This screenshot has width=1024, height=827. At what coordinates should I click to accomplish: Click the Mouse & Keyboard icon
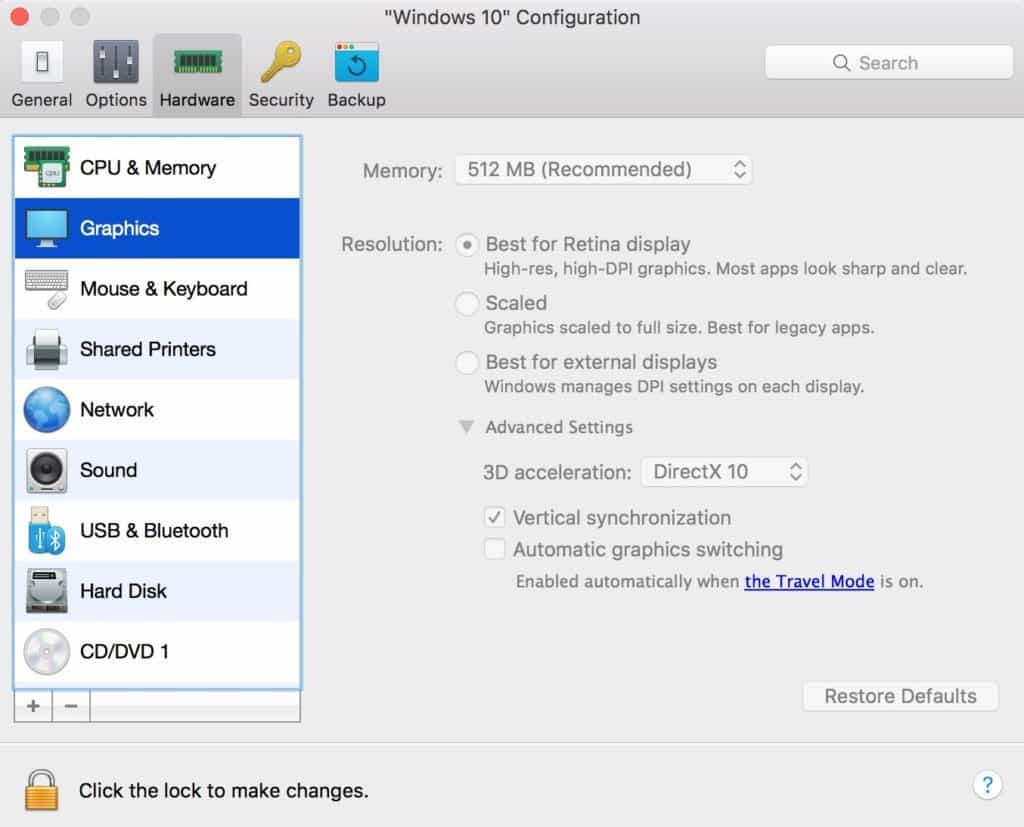tap(46, 289)
